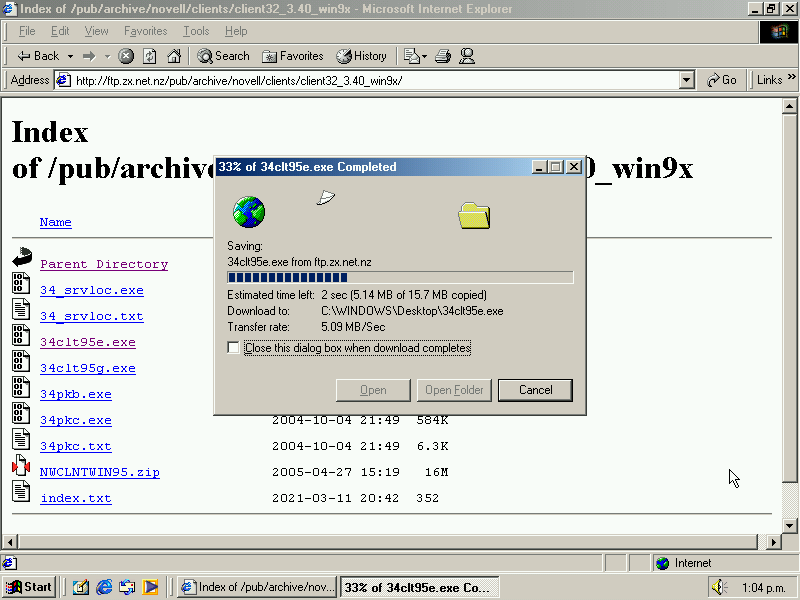Viewport: 800px width, 600px height.
Task: Stop page loading with the Stop icon
Action: point(126,56)
